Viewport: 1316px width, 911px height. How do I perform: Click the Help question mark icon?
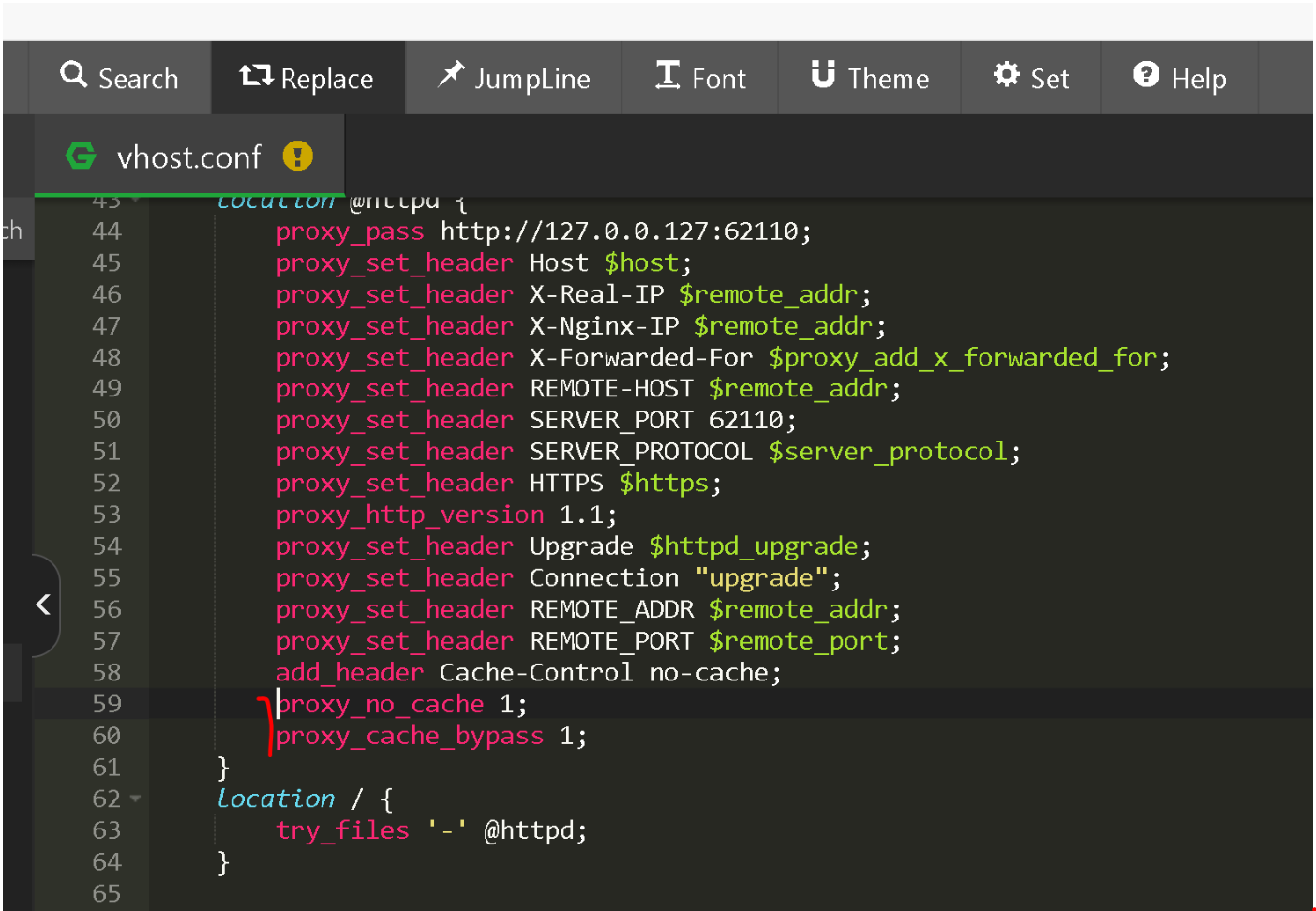coord(1145,75)
